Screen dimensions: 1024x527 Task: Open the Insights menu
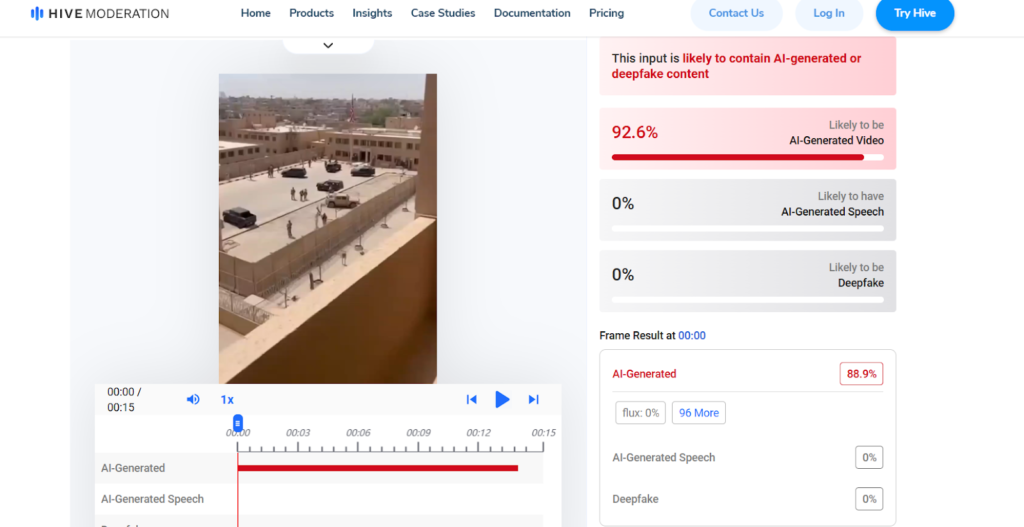coord(372,13)
